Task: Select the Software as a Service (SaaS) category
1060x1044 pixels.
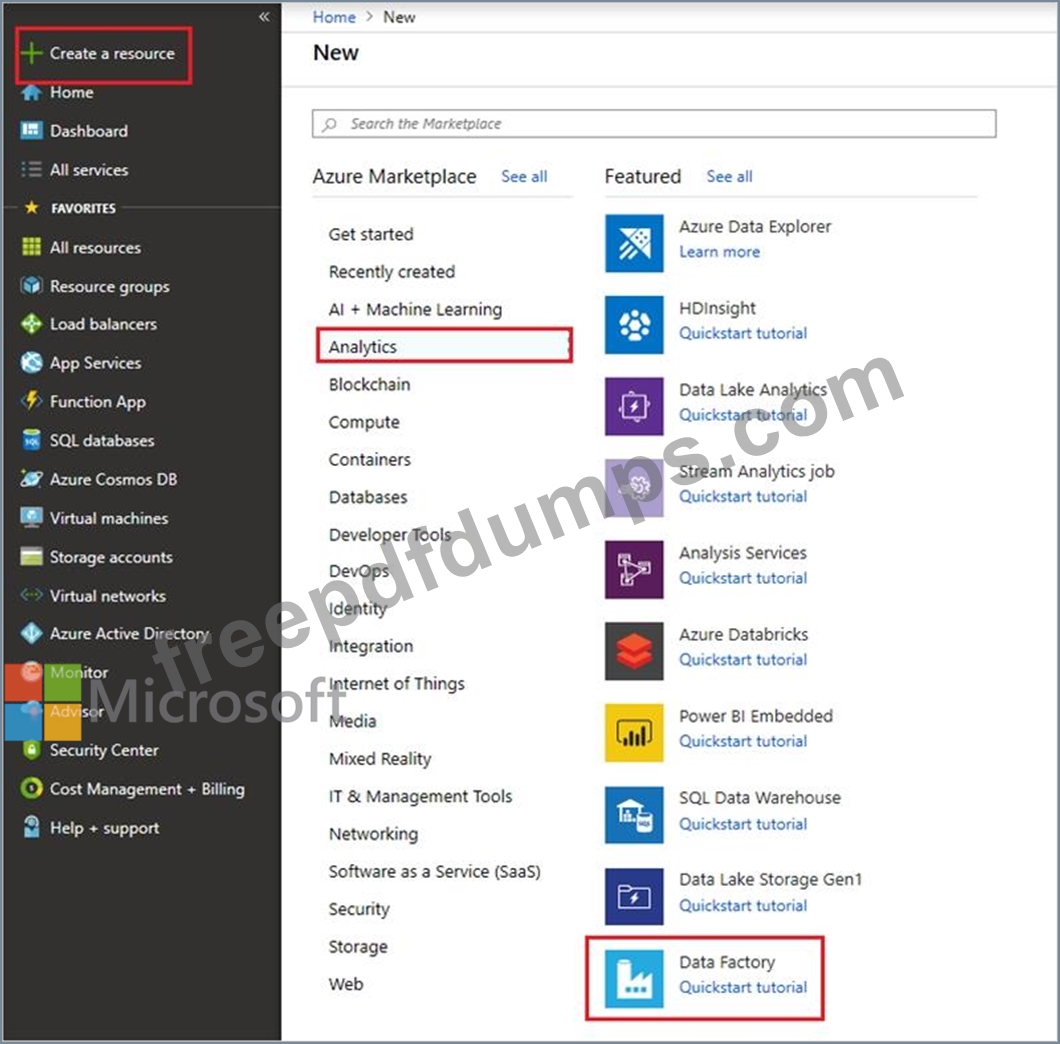Action: click(x=435, y=871)
